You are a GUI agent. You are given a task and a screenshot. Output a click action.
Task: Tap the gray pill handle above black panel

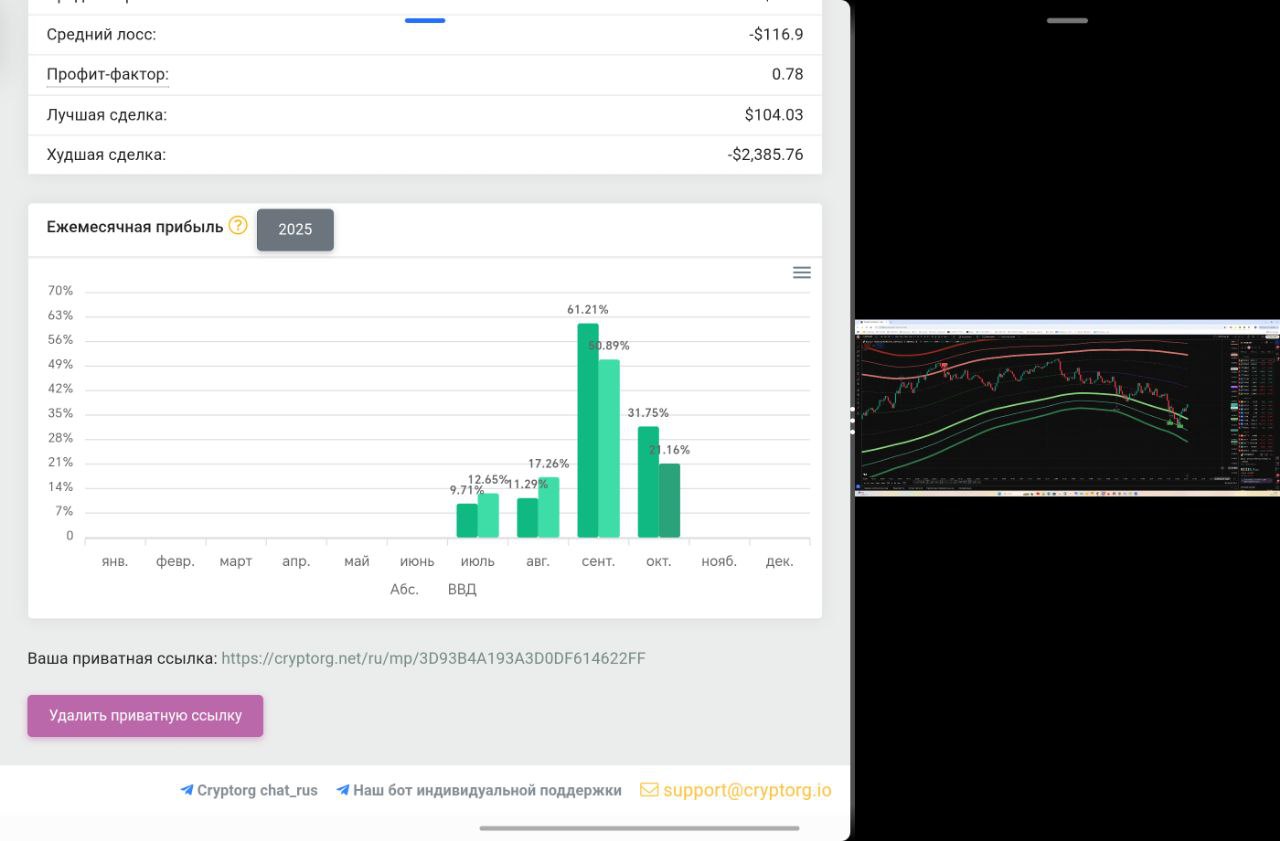point(1067,20)
